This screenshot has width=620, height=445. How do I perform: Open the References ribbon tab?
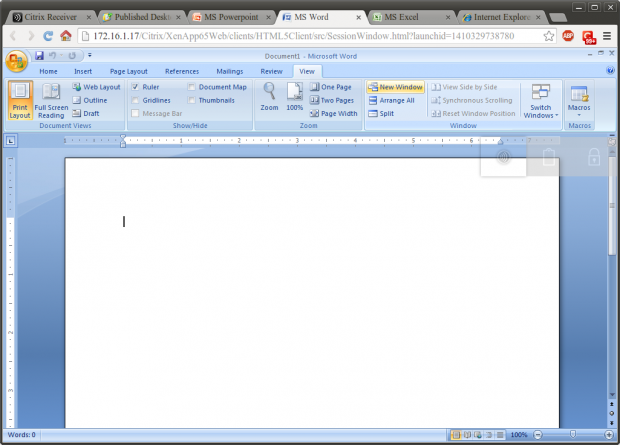click(182, 71)
